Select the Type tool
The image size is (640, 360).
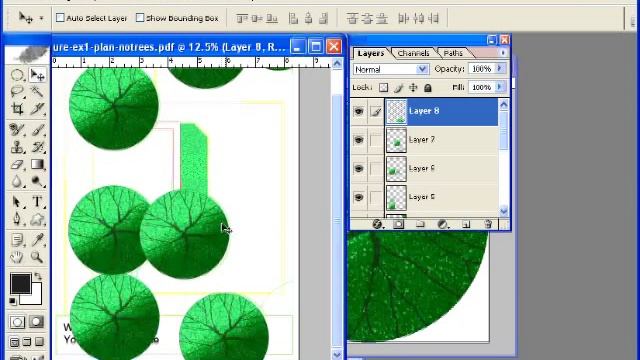[38, 202]
